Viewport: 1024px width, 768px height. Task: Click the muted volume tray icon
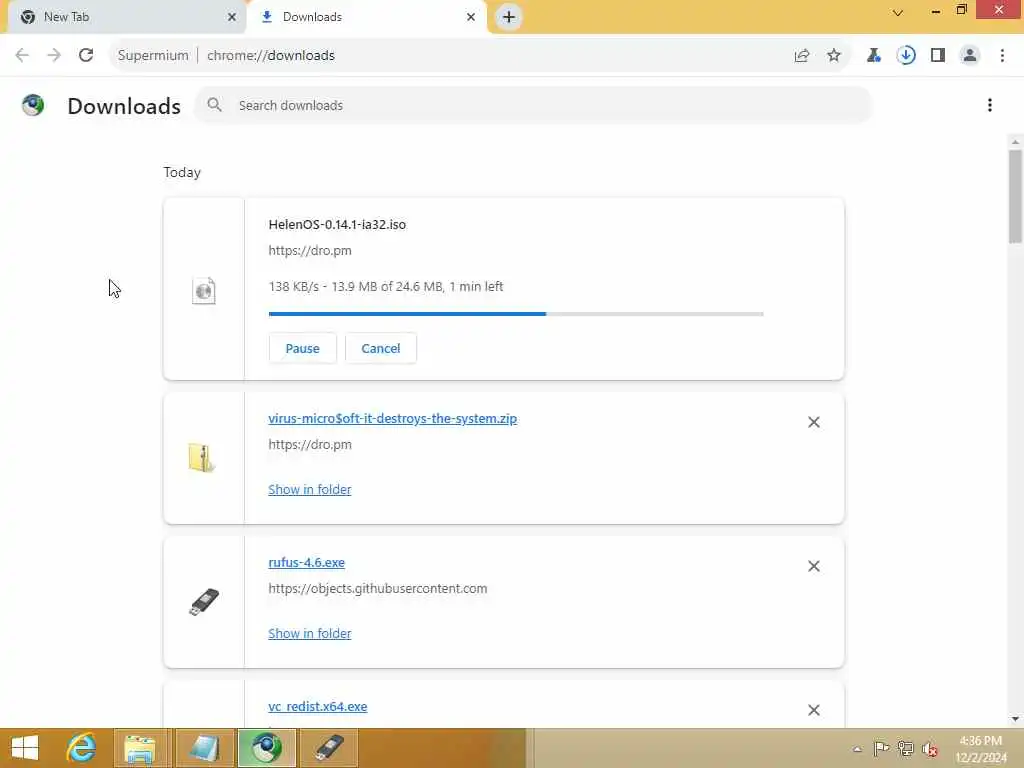point(929,749)
